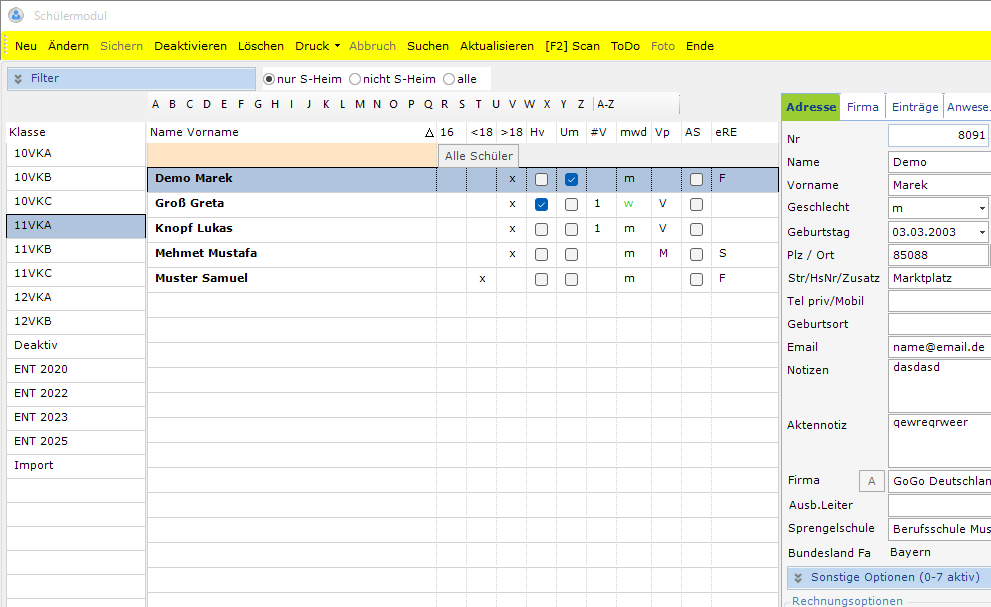Switch to the Einträge tab
Viewport: 991px width, 607px height.
click(x=915, y=107)
